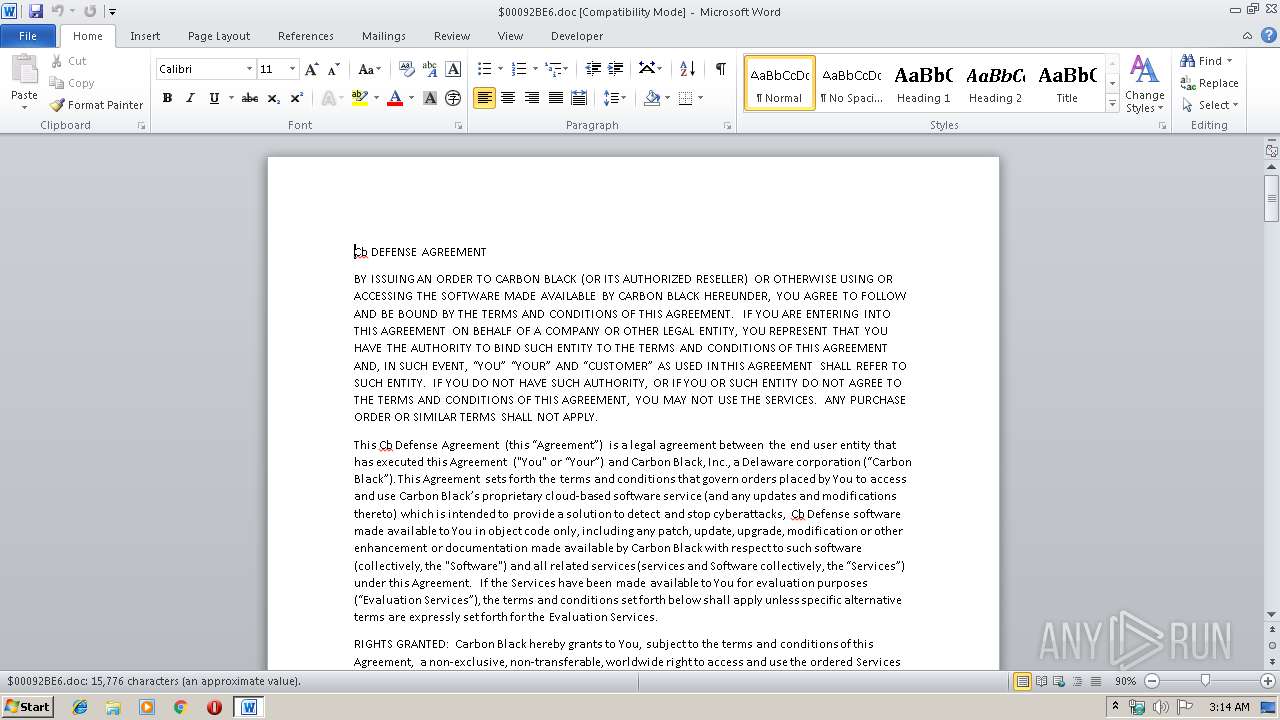Apply subscript formatting
The height and width of the screenshot is (720, 1280).
273,98
